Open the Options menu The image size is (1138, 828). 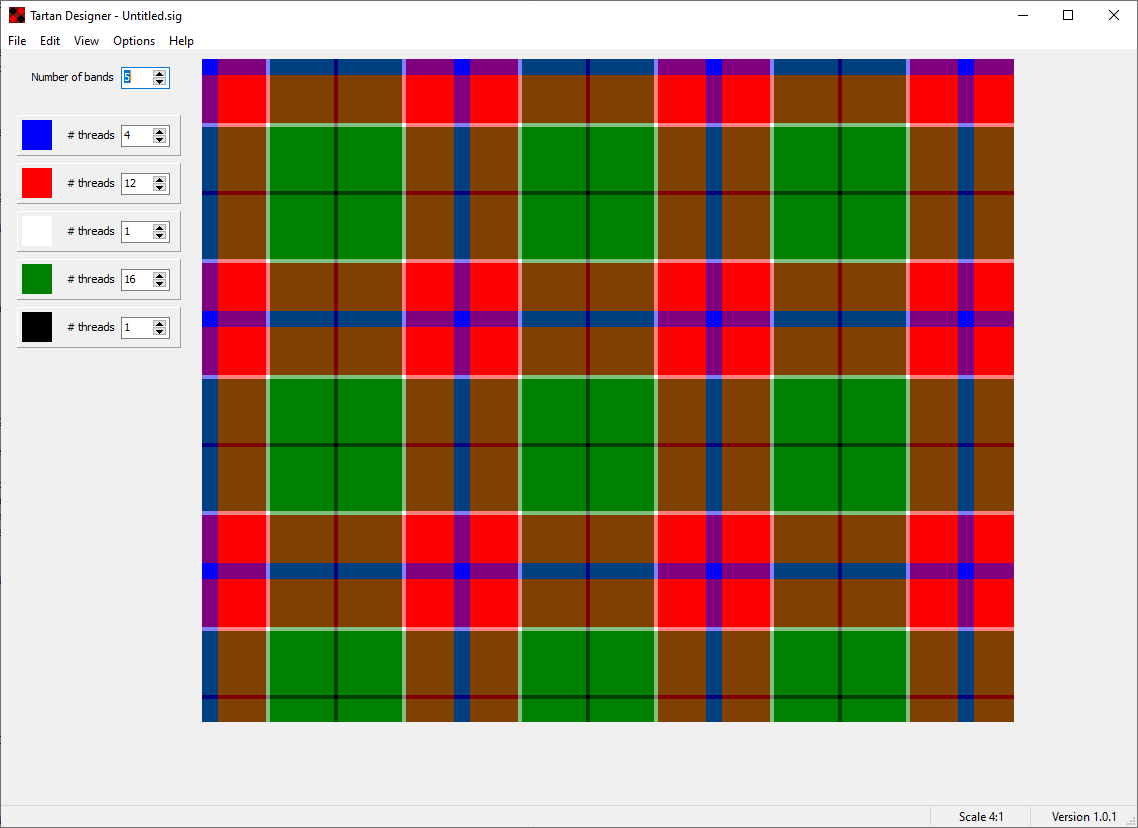coord(134,41)
